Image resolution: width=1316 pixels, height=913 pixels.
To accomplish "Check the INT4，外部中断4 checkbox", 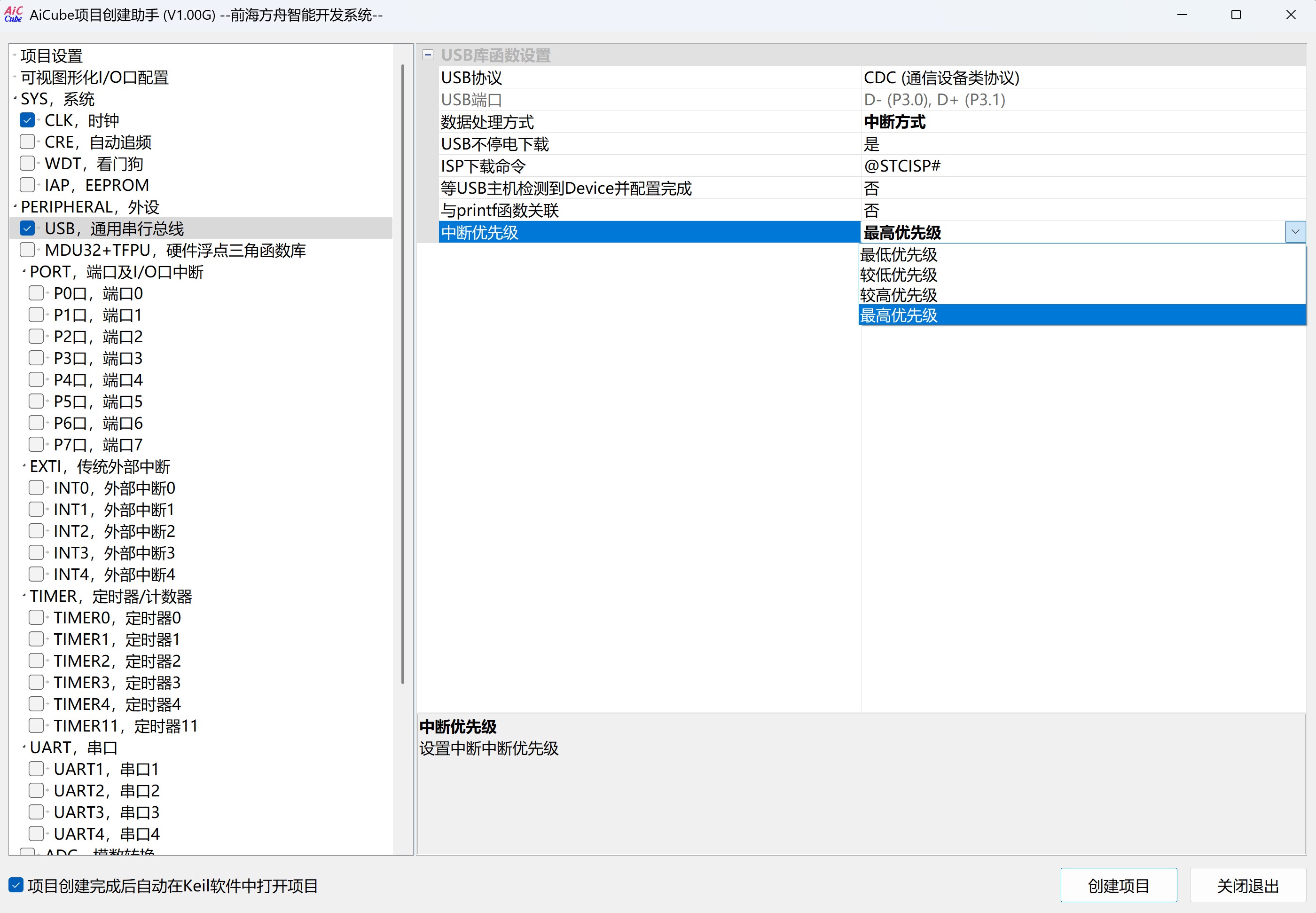I will point(36,574).
